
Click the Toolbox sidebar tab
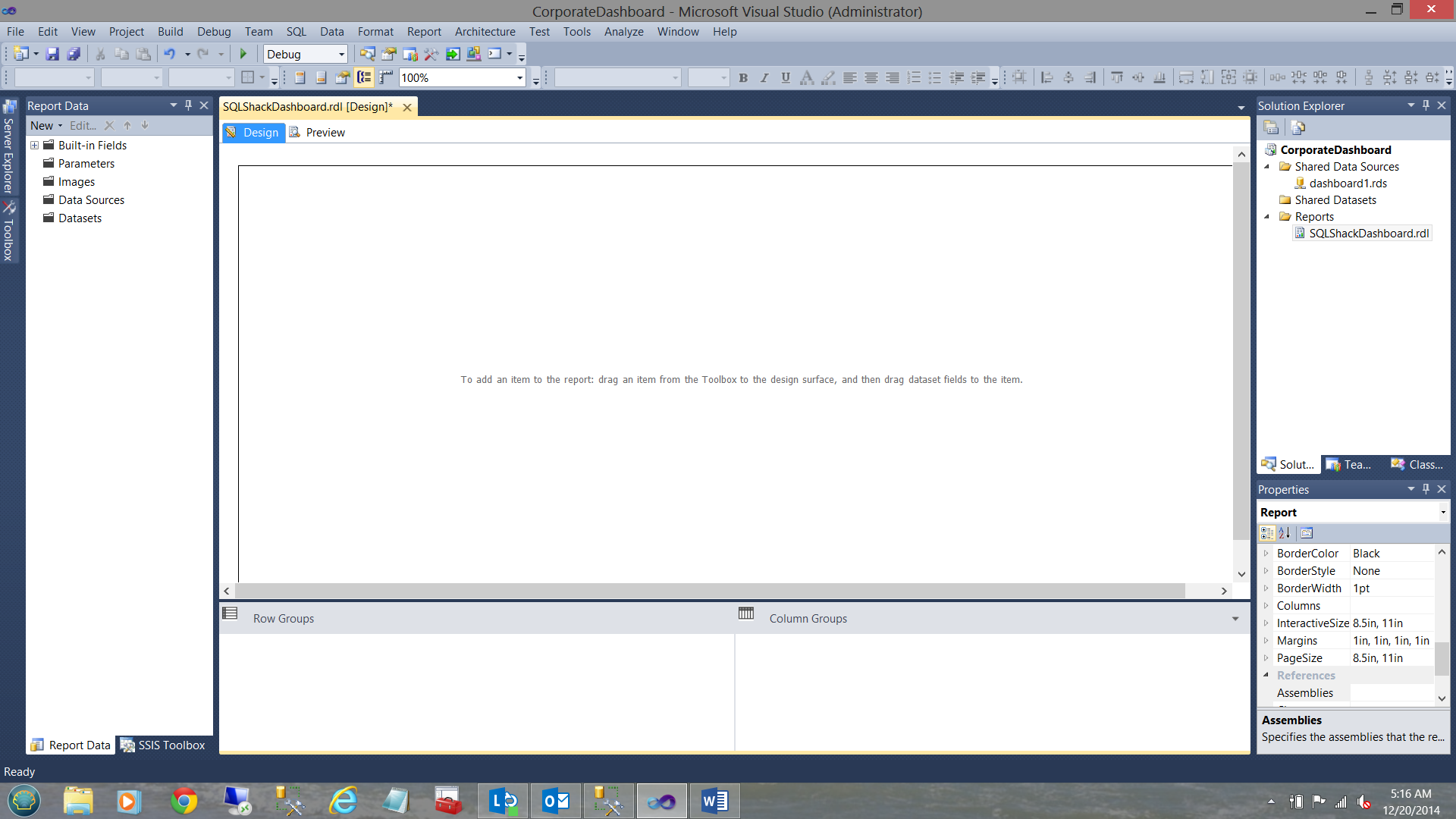[x=8, y=232]
